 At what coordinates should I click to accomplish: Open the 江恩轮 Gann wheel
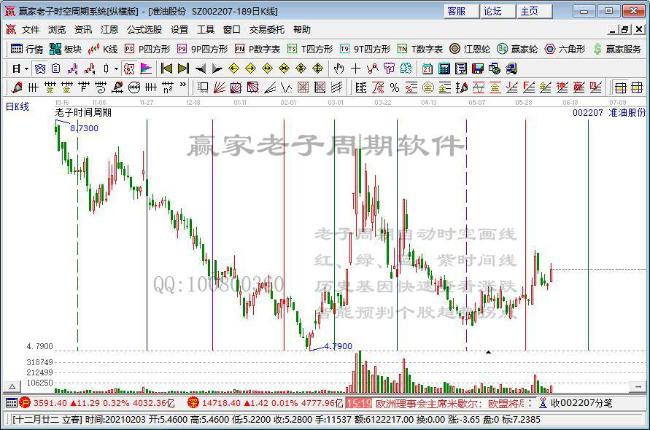click(x=470, y=49)
